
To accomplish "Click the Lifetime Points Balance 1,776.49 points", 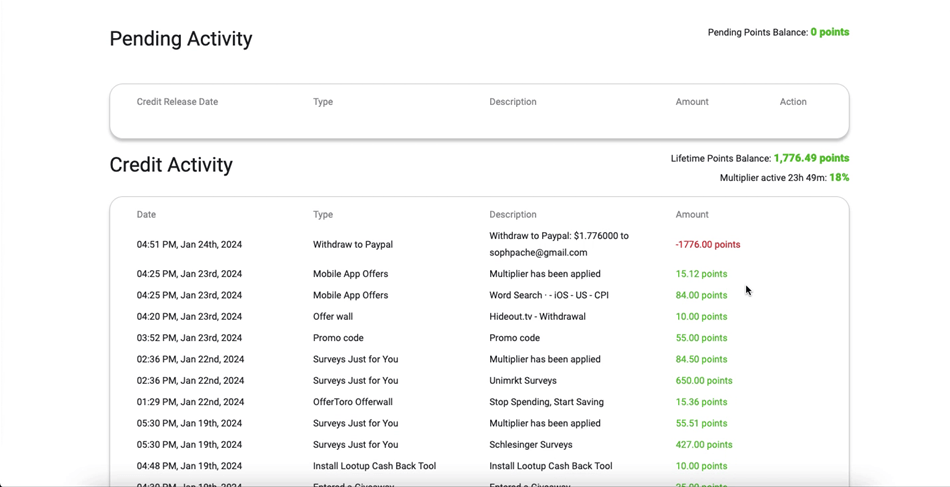I will tap(811, 158).
